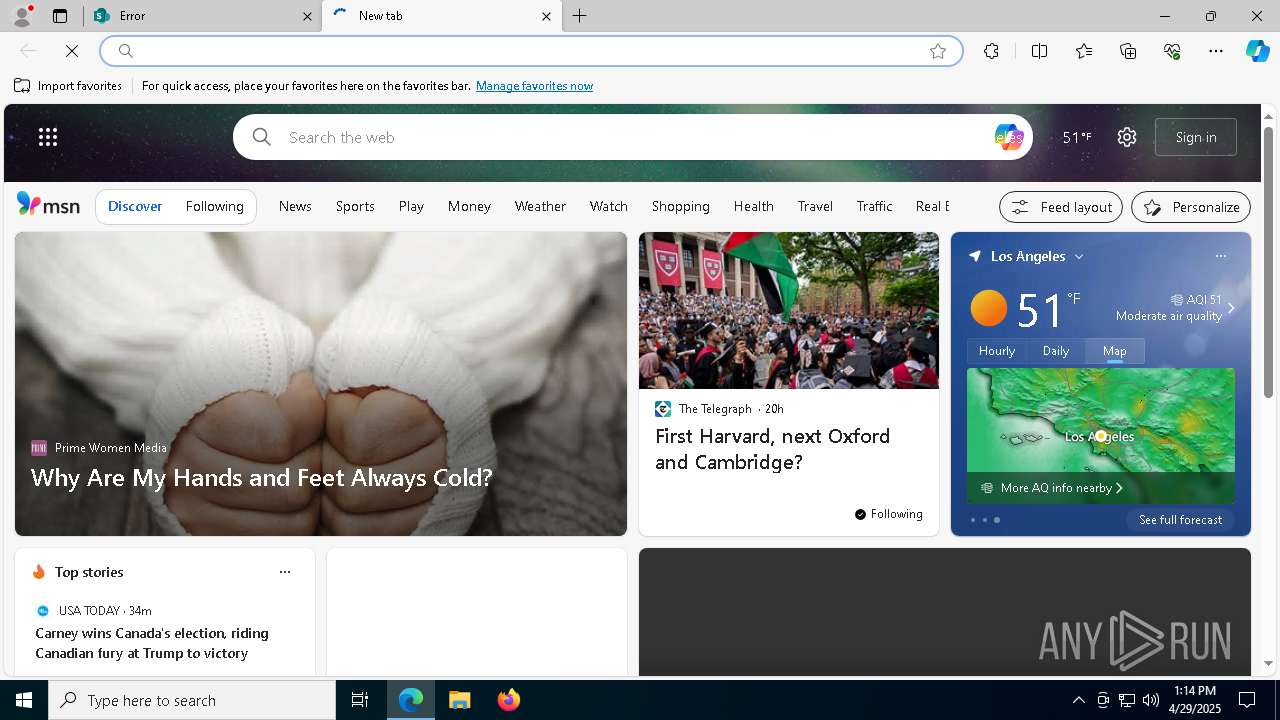The height and width of the screenshot is (720, 1280).
Task: Open the Harvard protest story image
Action: [x=789, y=310]
